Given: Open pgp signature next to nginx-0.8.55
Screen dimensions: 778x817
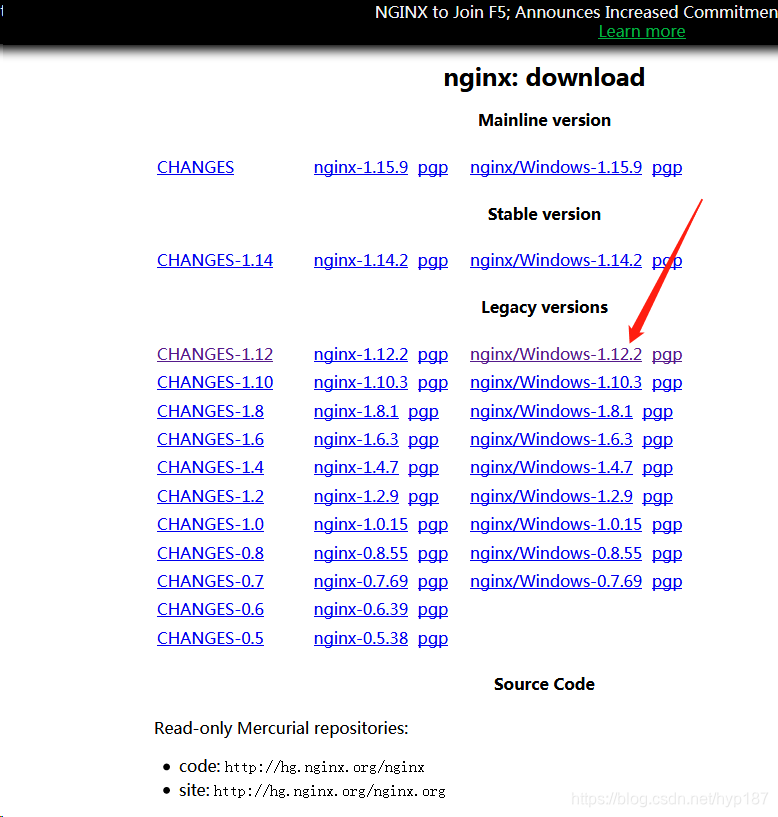Looking at the screenshot, I should [x=433, y=554].
